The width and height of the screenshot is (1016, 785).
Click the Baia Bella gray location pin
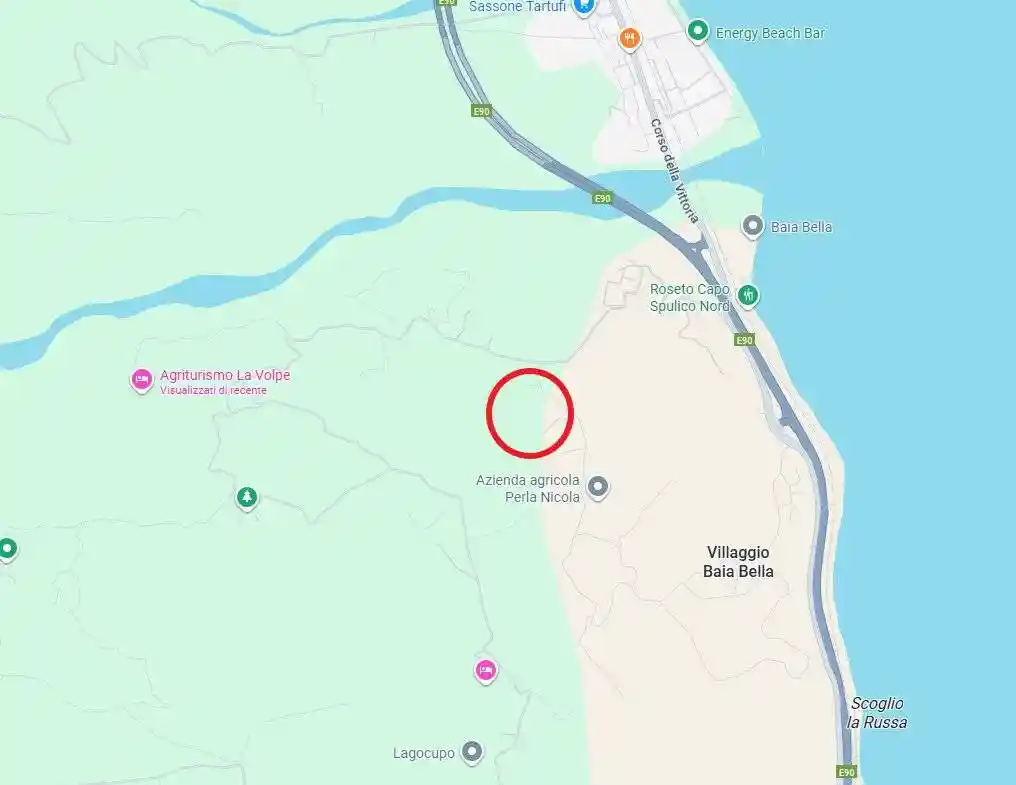point(752,226)
